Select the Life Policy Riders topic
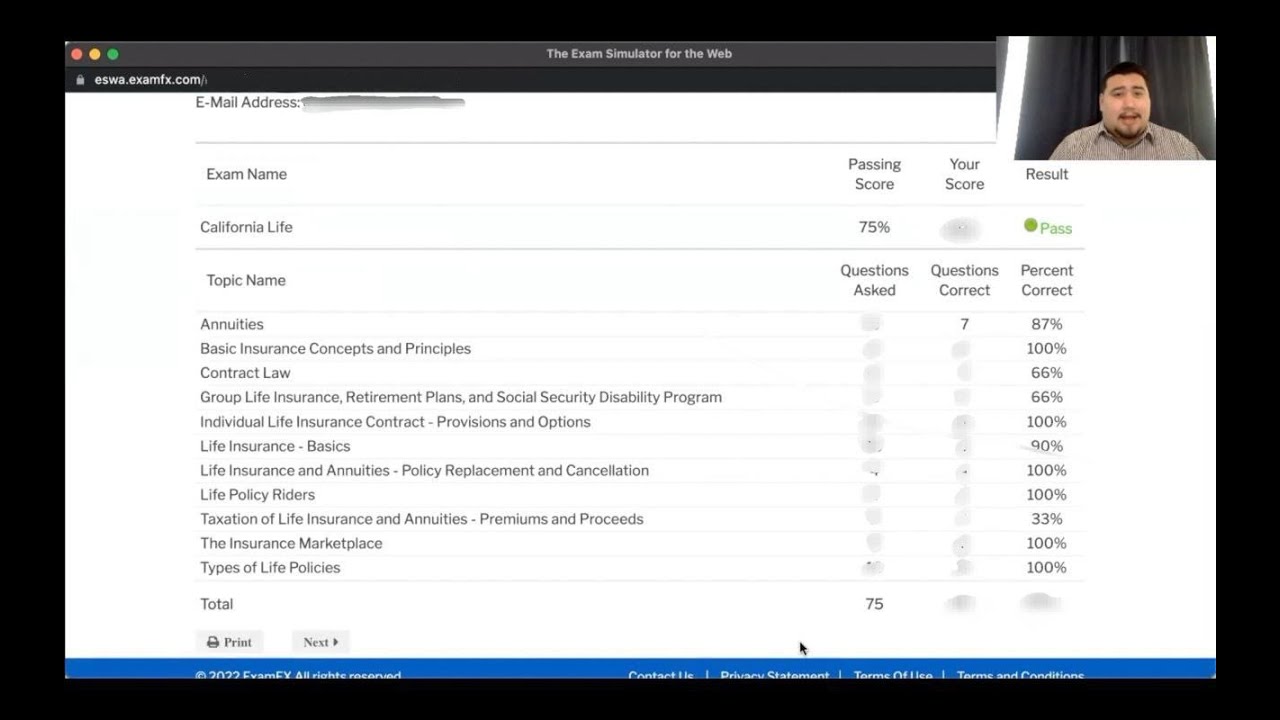Viewport: 1280px width, 720px height. (x=257, y=495)
